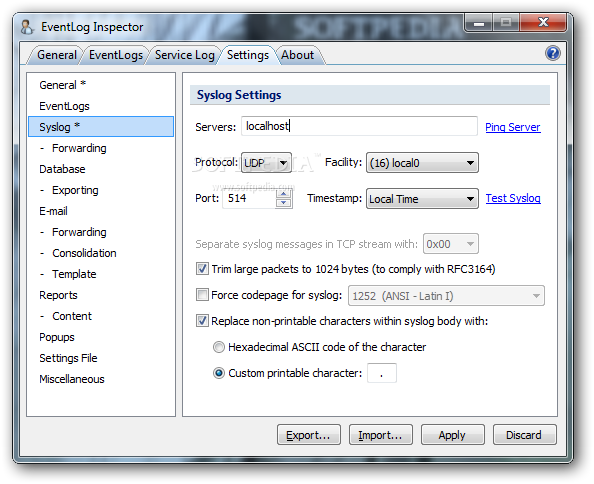Click the Import... button
The width and height of the screenshot is (594, 484).
pos(381,435)
